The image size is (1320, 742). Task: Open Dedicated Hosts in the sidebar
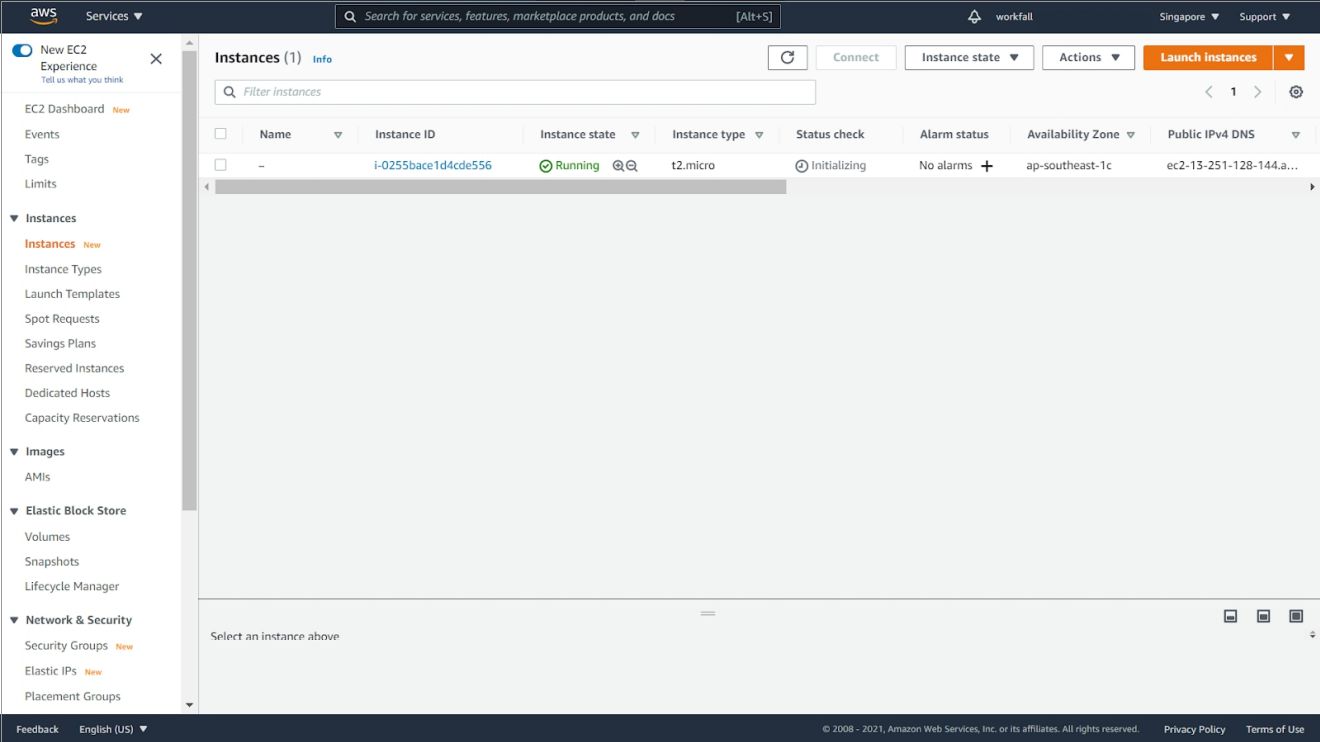[x=67, y=393]
